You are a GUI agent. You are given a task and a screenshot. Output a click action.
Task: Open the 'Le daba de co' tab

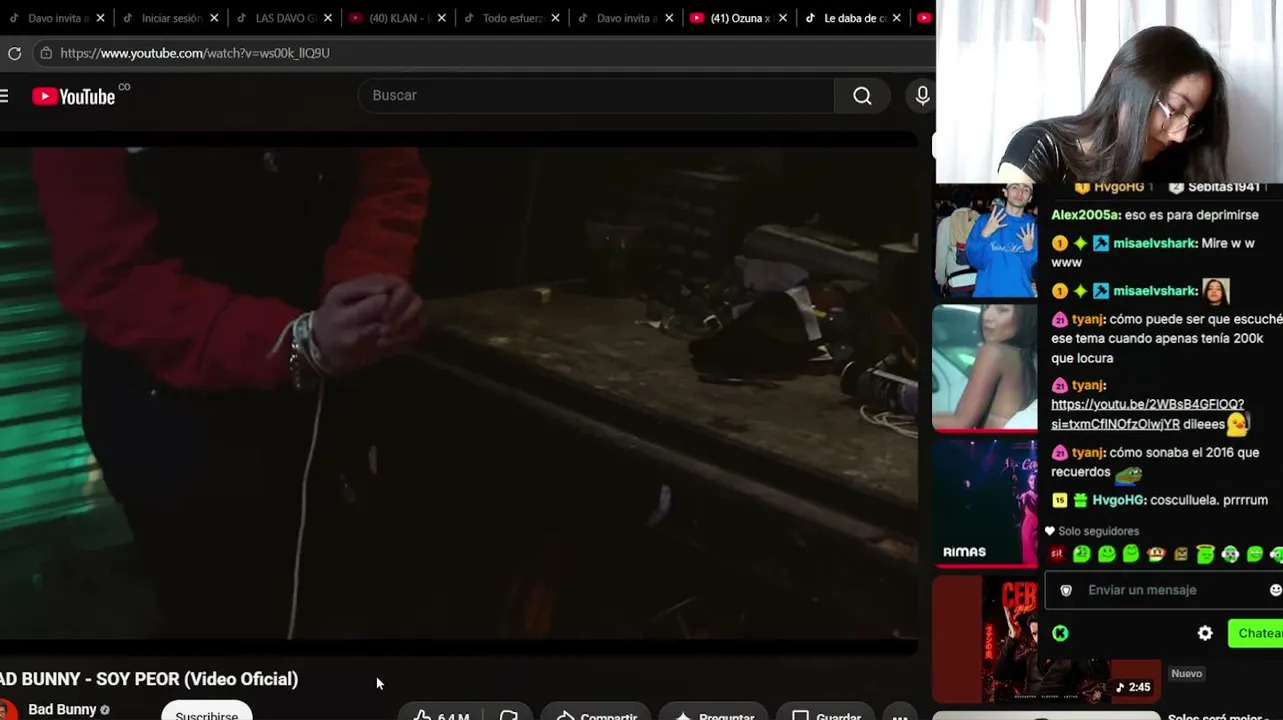coord(855,18)
